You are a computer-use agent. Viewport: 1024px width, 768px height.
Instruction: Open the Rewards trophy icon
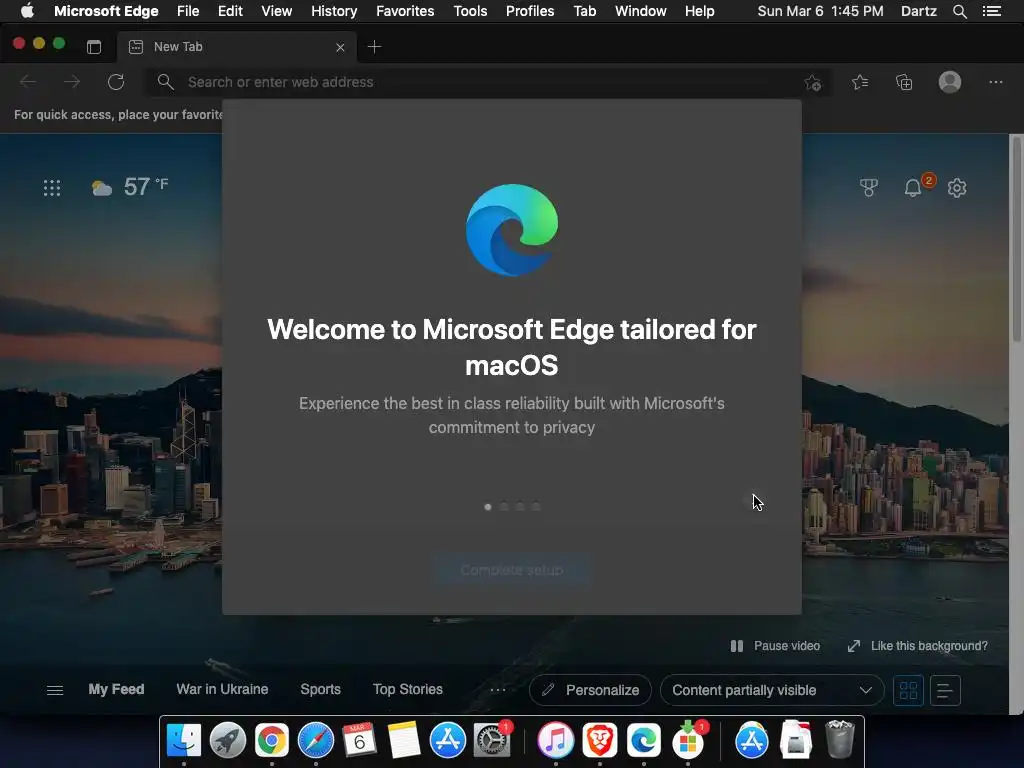pyautogui.click(x=869, y=188)
